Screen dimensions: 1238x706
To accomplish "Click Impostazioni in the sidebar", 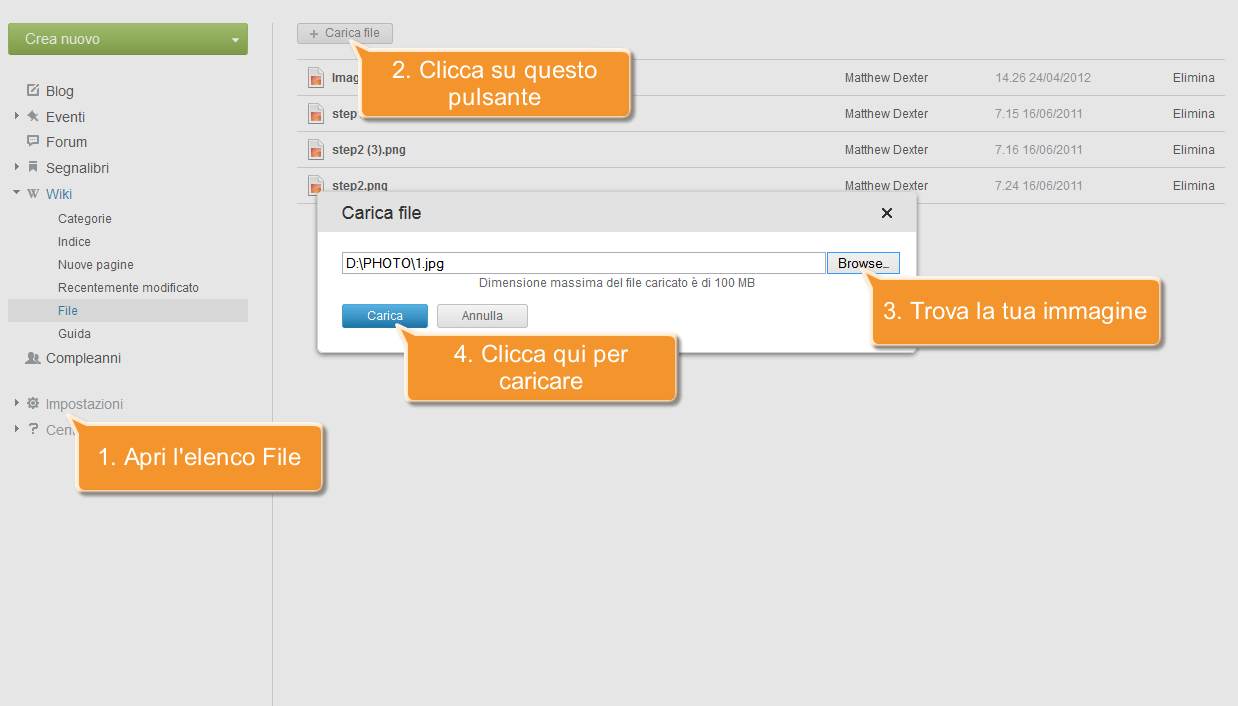I will coord(85,404).
